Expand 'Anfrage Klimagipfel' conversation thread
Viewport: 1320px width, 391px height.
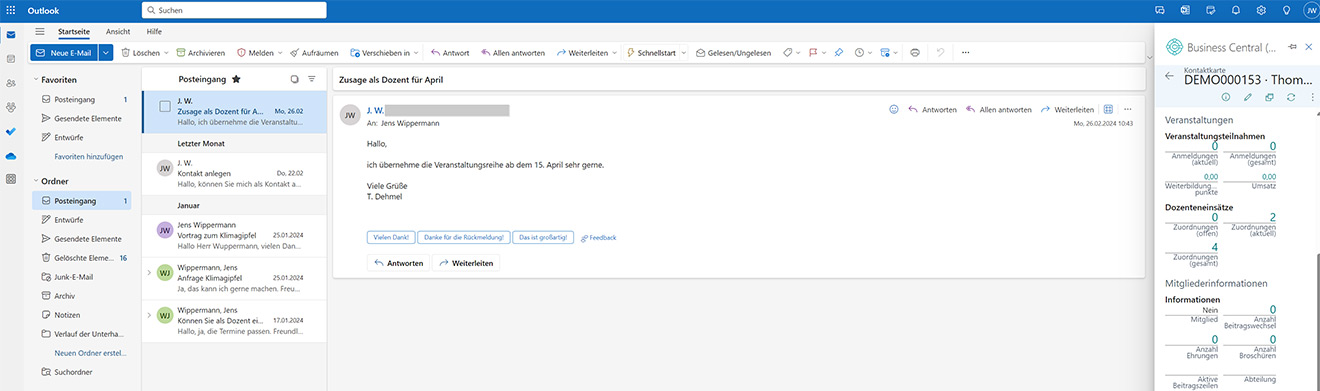pyautogui.click(x=150, y=272)
